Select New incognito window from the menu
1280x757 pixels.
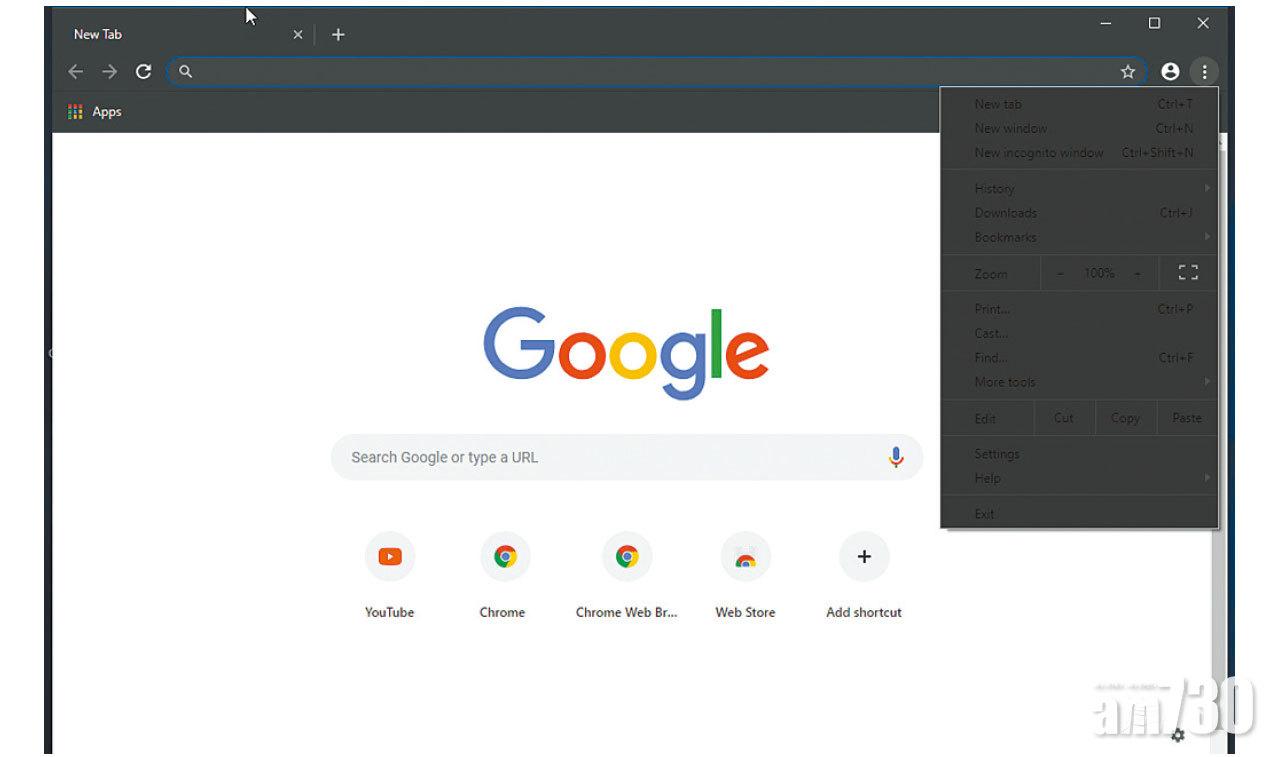[x=1039, y=152]
